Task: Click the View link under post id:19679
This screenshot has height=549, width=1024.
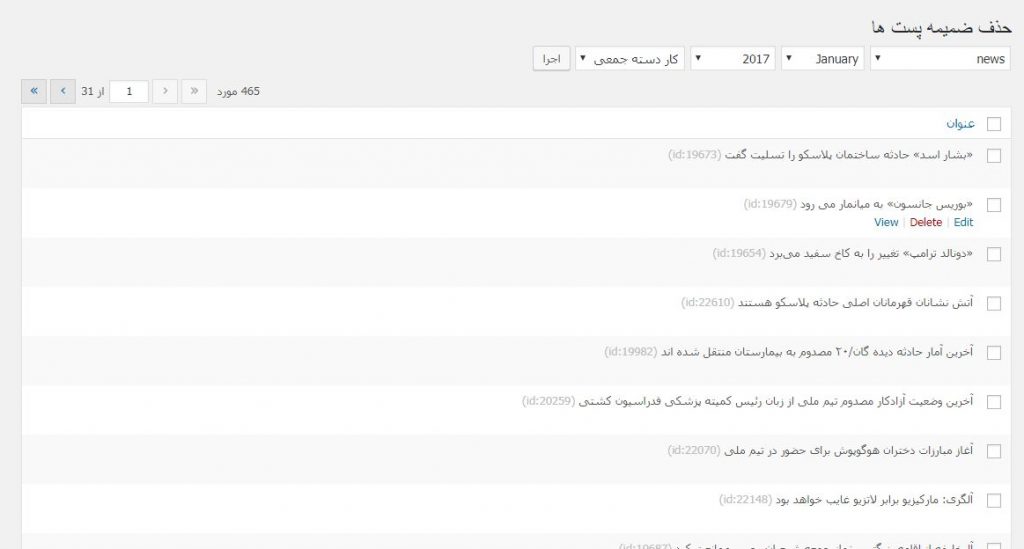Action: (886, 223)
